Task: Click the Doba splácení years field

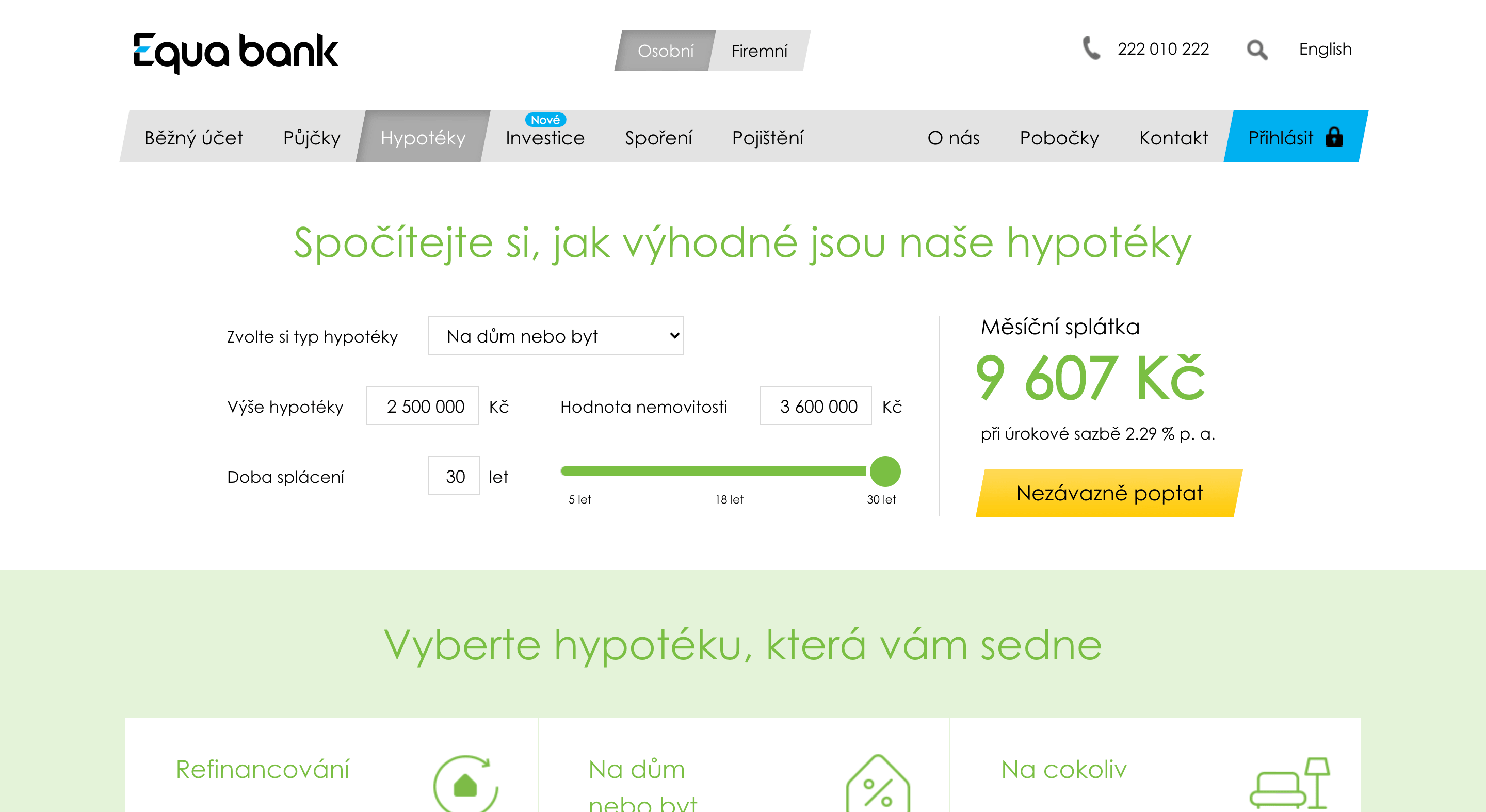Action: [454, 476]
